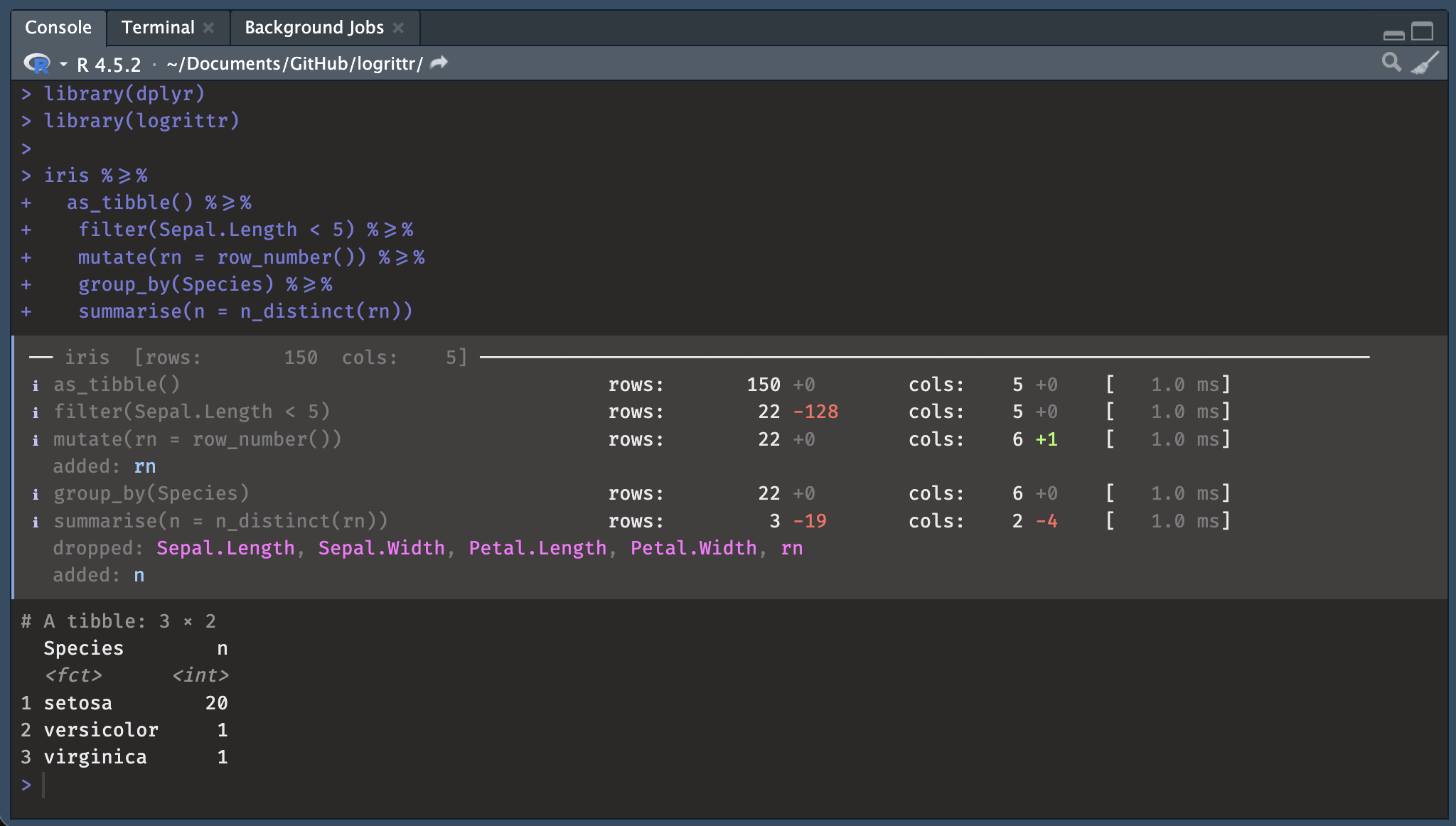This screenshot has width=1456, height=826.
Task: Click the info icon beside mutate(rn = row_number())
Action: pos(36,440)
